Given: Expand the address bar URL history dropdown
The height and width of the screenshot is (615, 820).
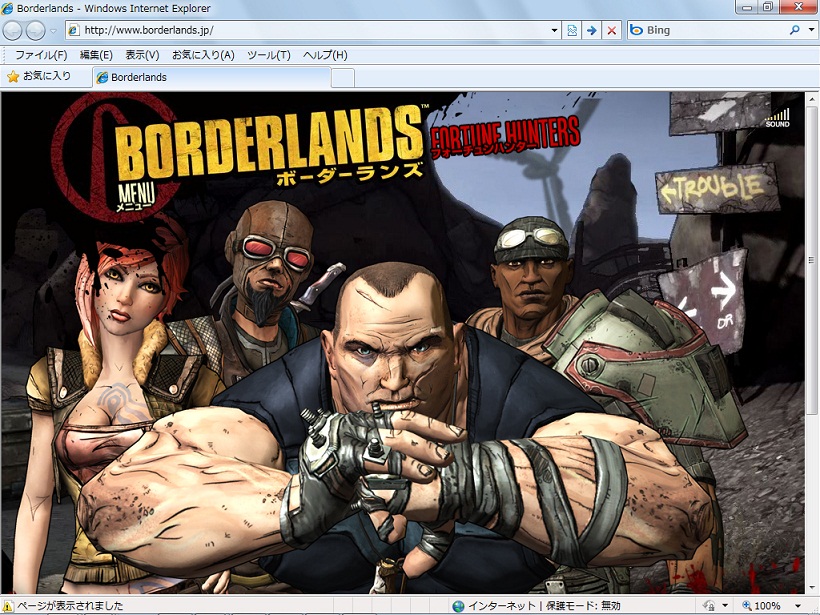Looking at the screenshot, I should pyautogui.click(x=555, y=31).
